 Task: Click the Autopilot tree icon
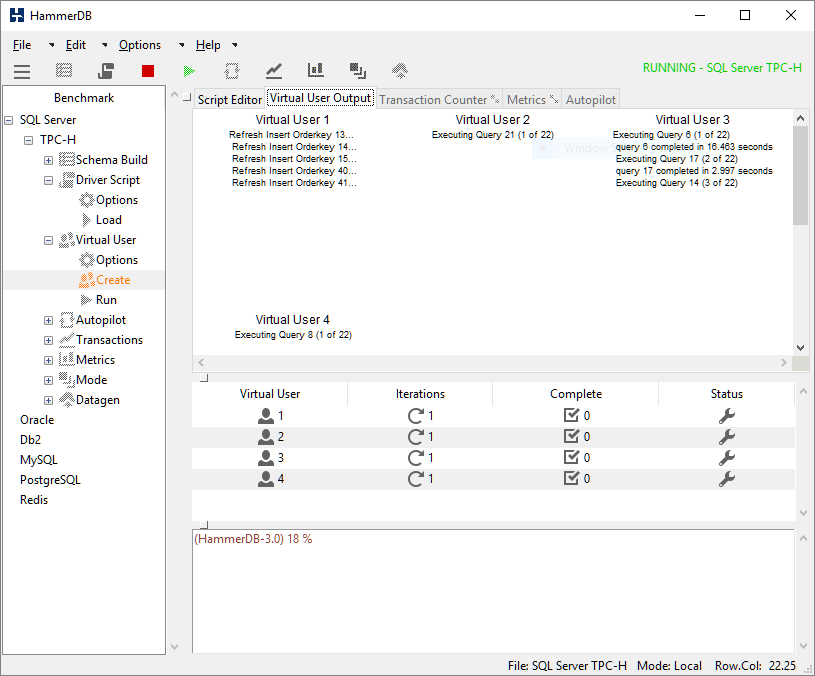point(67,320)
